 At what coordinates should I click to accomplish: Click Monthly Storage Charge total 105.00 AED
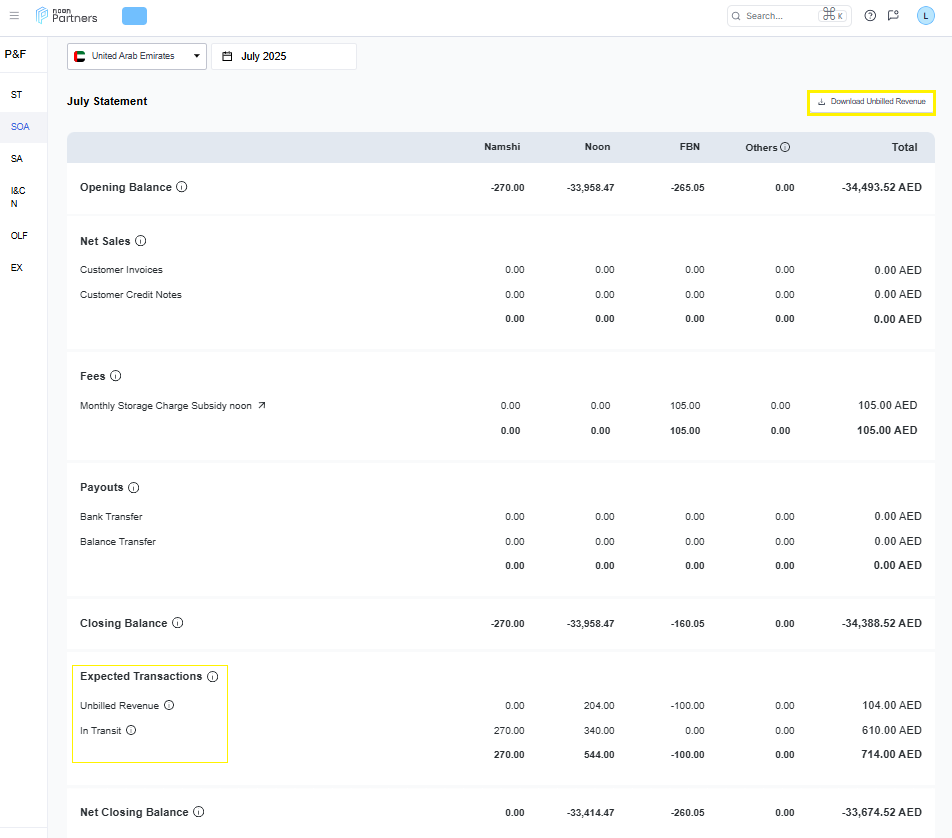click(888, 406)
